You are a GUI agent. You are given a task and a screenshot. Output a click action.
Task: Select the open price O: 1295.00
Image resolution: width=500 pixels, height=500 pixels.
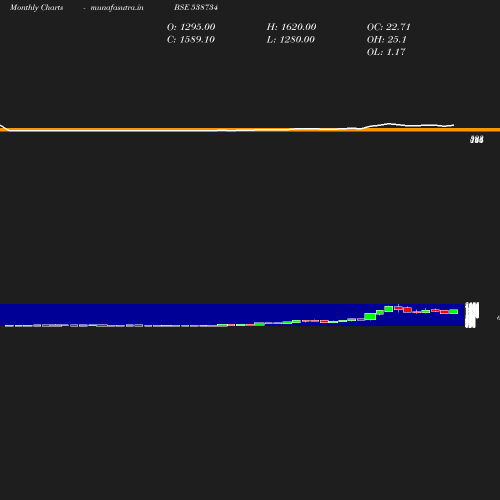tap(191, 27)
